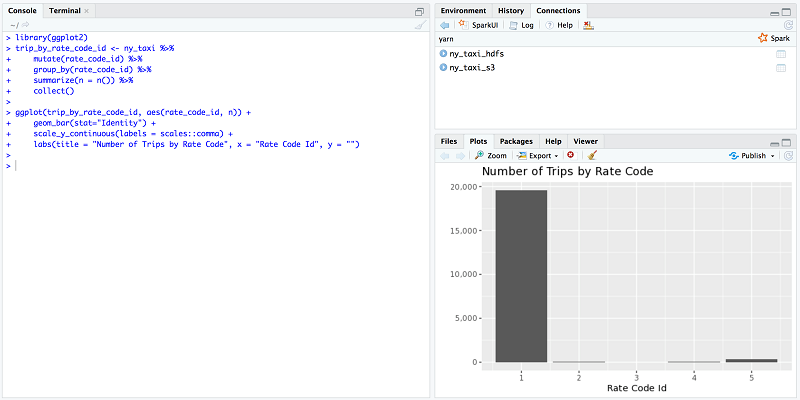Click the plot title Number of Trips by Rate Code

[x=567, y=171]
